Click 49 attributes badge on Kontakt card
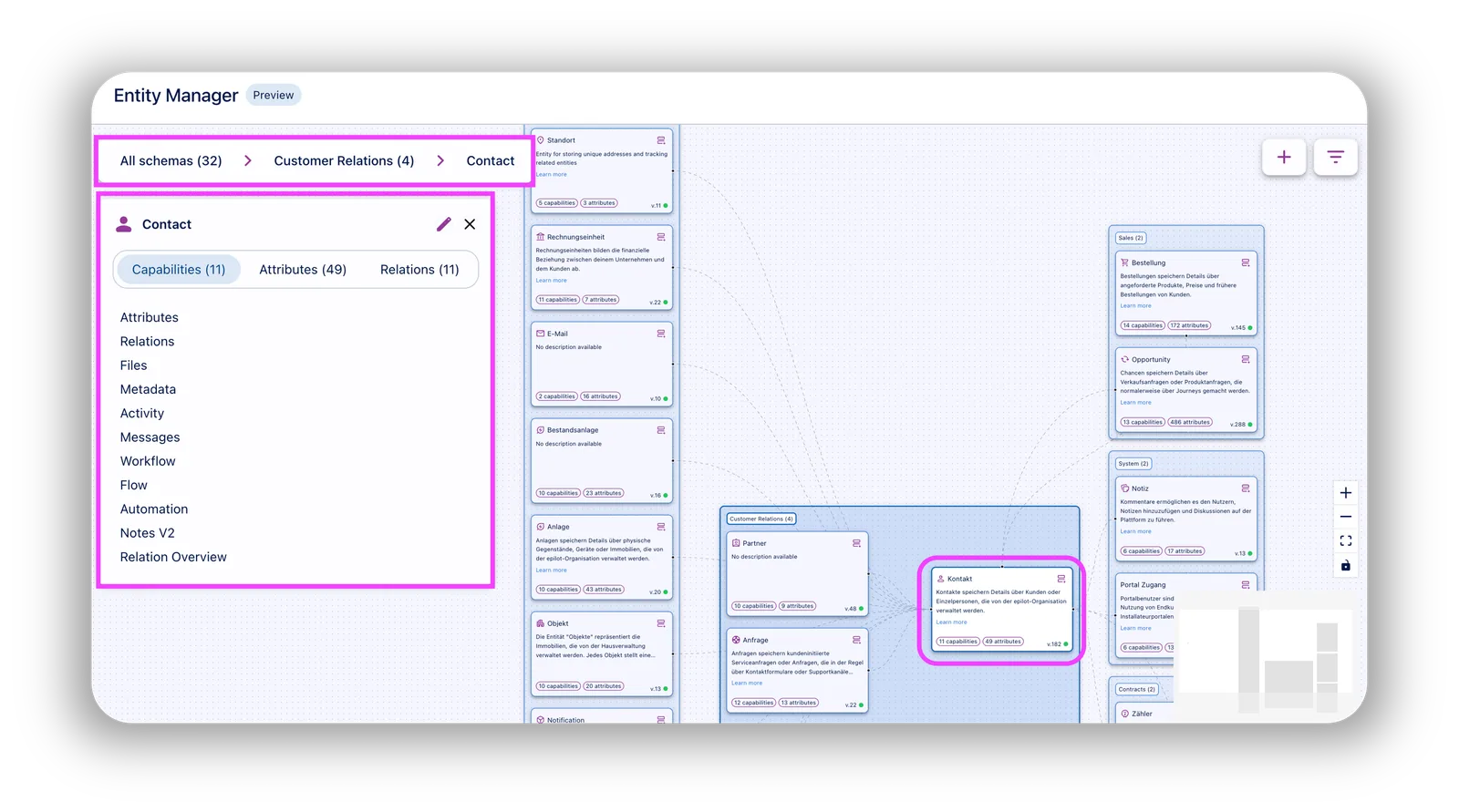 1003,642
